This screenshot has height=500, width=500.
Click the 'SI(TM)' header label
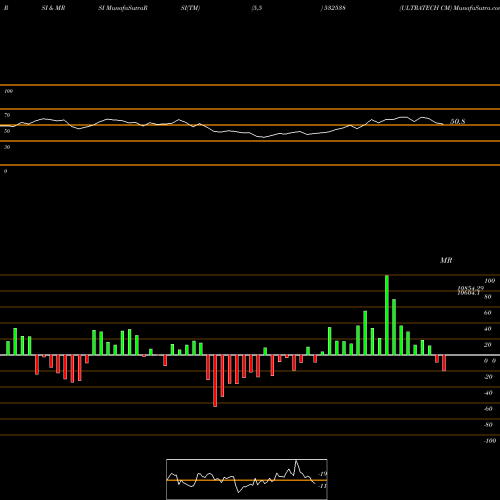point(190,8)
